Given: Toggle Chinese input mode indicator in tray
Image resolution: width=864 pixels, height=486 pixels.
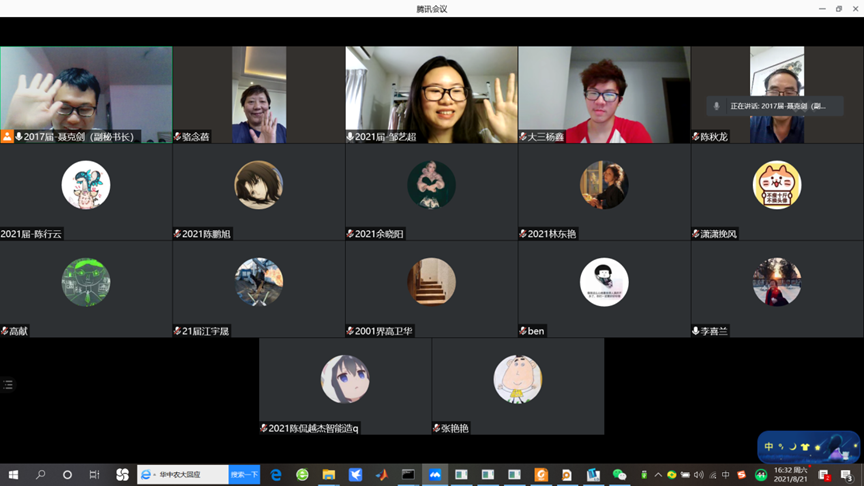Looking at the screenshot, I should pyautogui.click(x=726, y=475).
